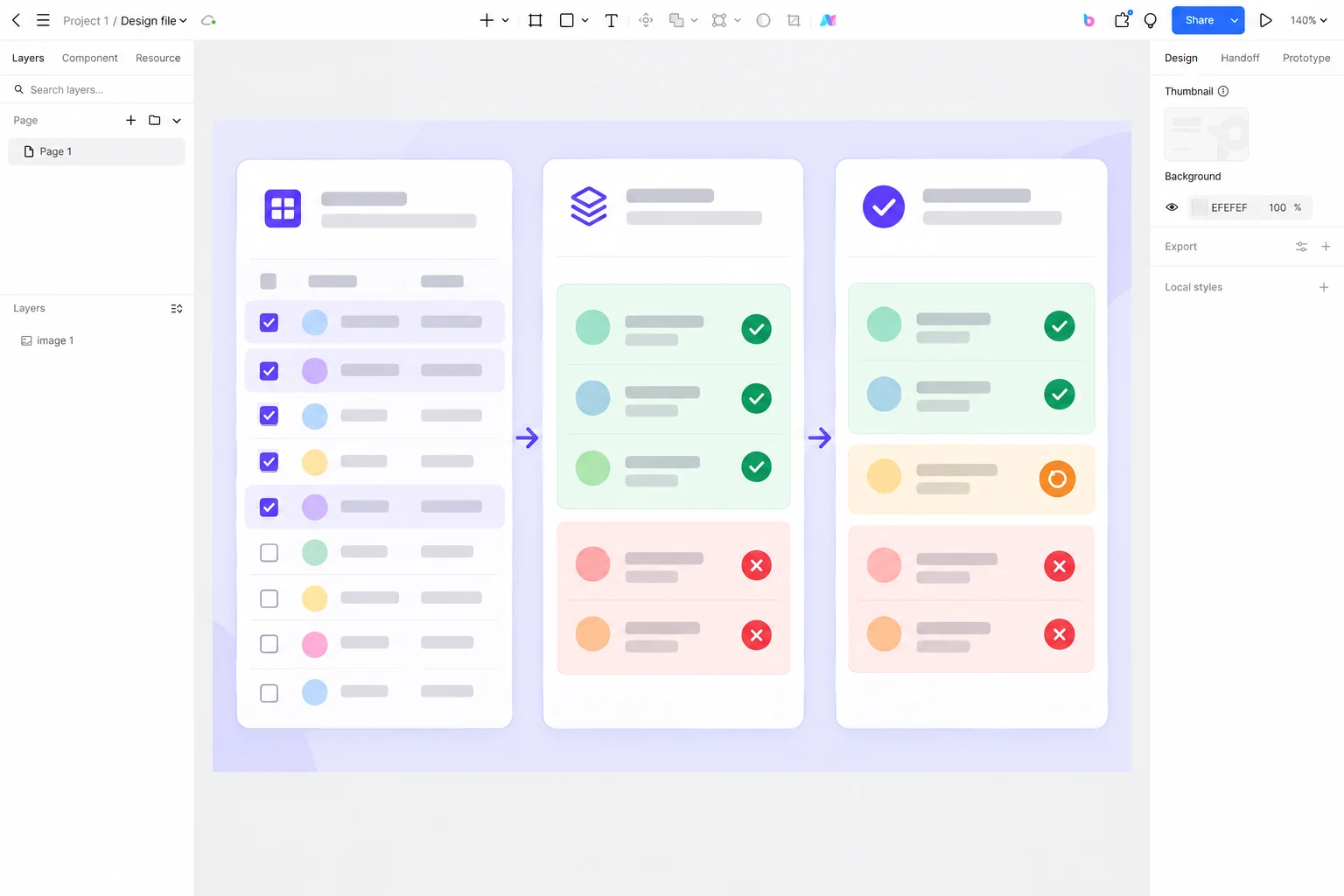Switch to the Handoff tab
The width and height of the screenshot is (1344, 896).
(1240, 58)
